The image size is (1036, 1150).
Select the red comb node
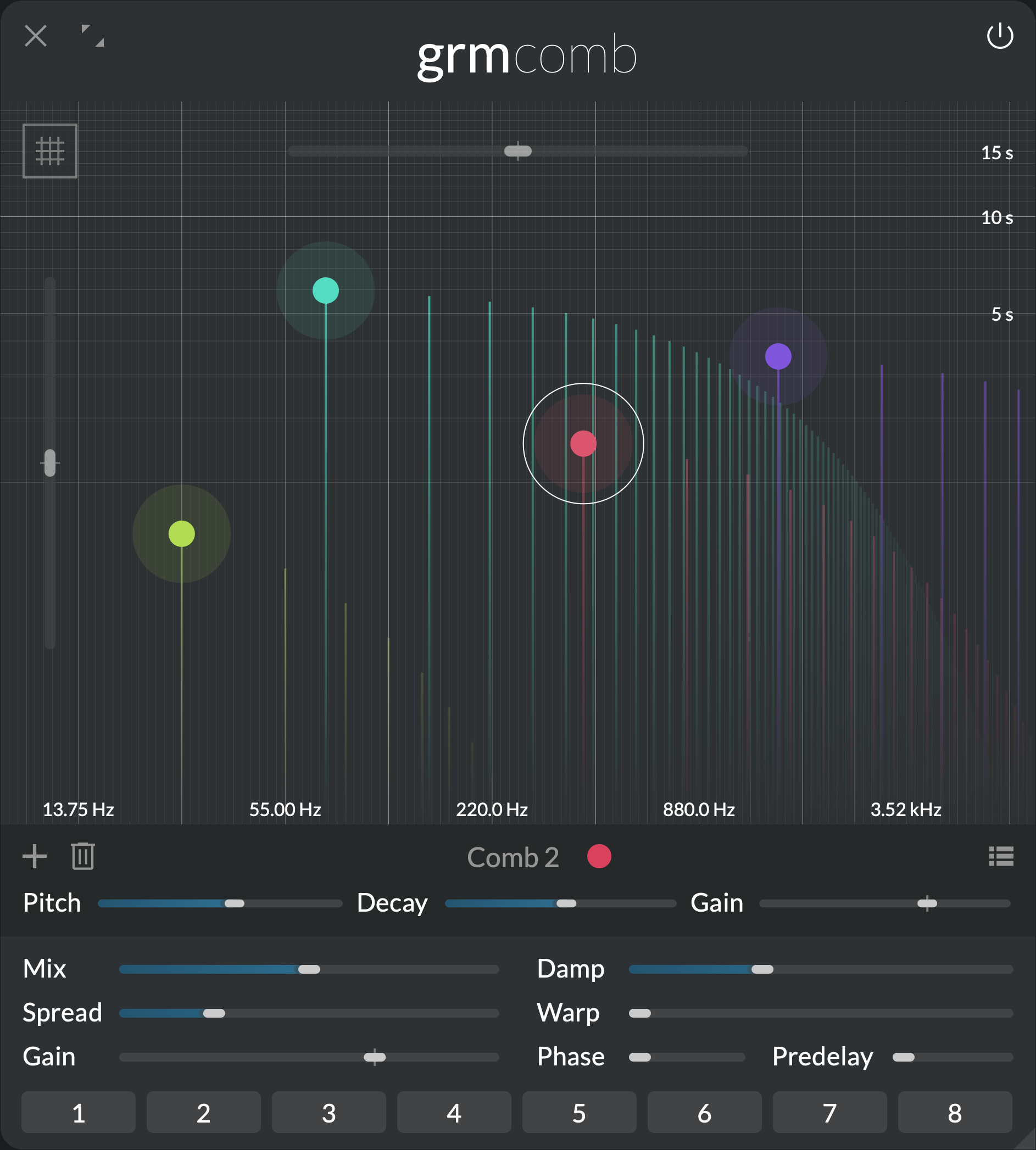583,444
